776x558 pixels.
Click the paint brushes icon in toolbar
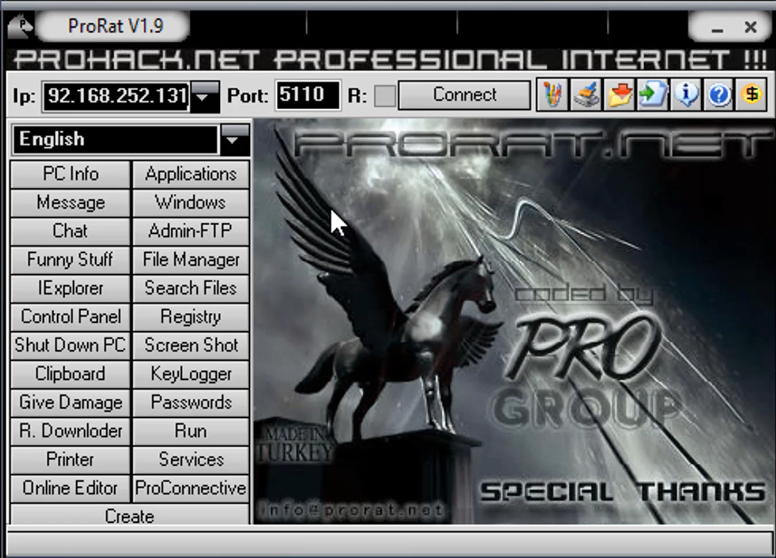(552, 94)
